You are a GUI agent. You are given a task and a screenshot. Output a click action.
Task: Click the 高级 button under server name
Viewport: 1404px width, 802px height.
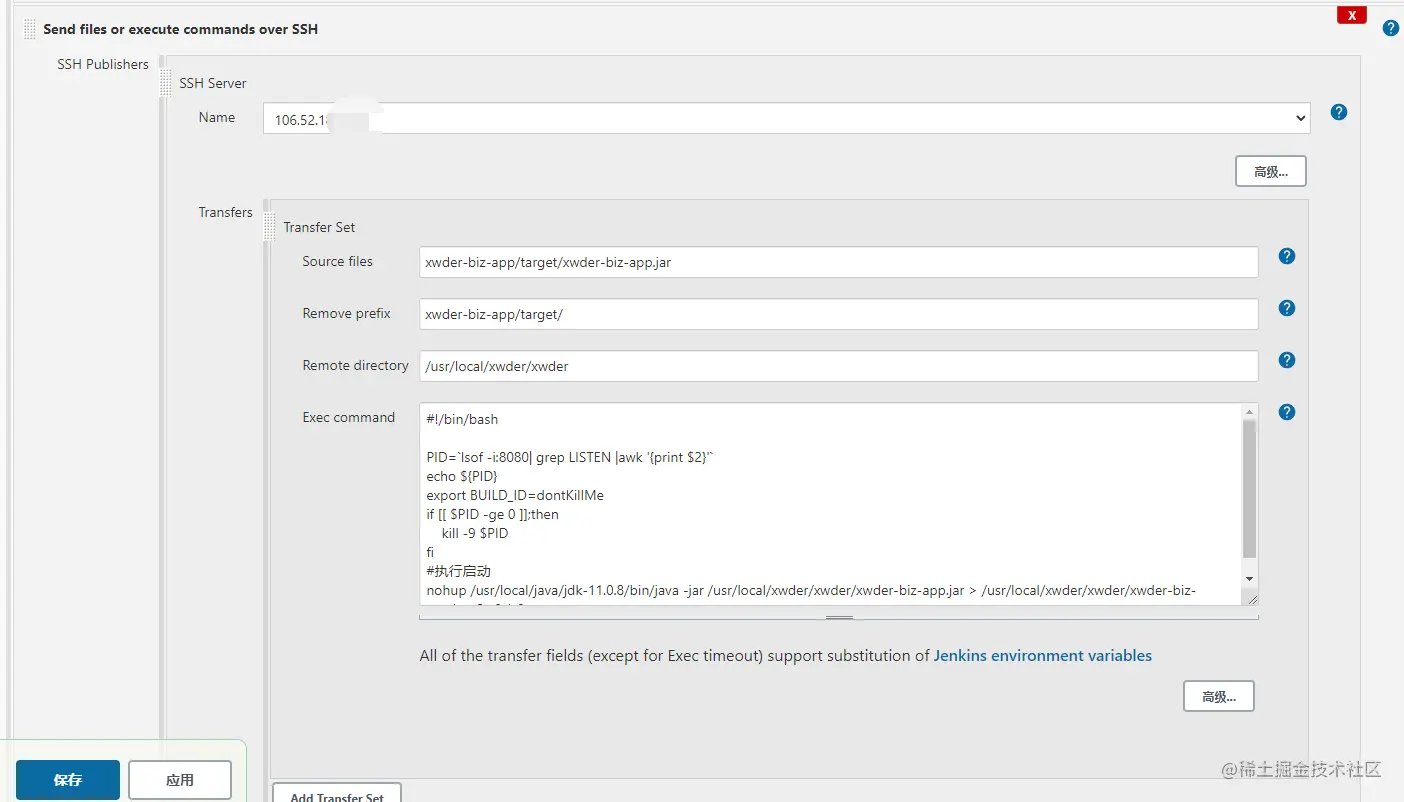(1270, 171)
